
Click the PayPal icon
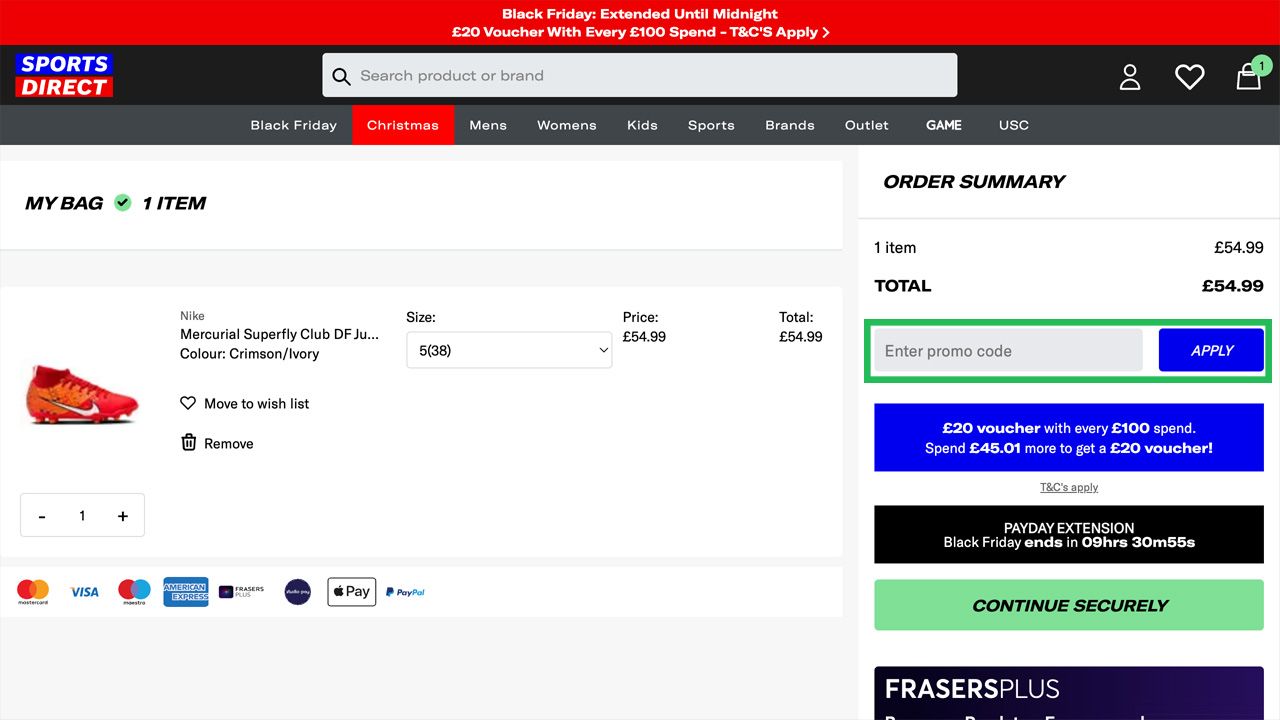coord(405,592)
